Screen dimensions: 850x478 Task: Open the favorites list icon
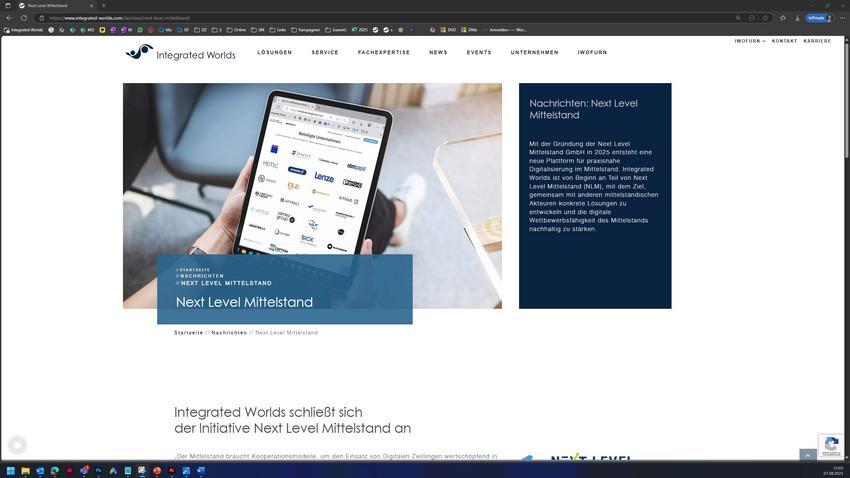[x=783, y=18]
